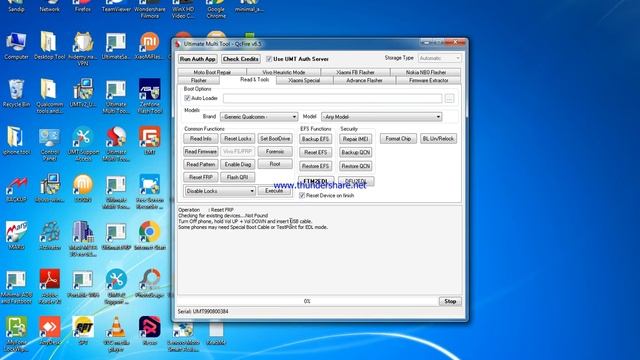The image size is (640, 360).
Task: Open the Recycle Bin icon
Action: point(16,93)
